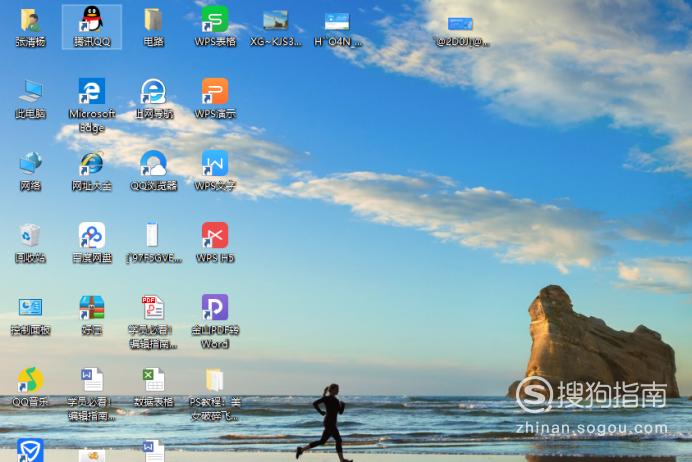Click the 网络 network icon
The height and width of the screenshot is (462, 692).
[x=30, y=163]
